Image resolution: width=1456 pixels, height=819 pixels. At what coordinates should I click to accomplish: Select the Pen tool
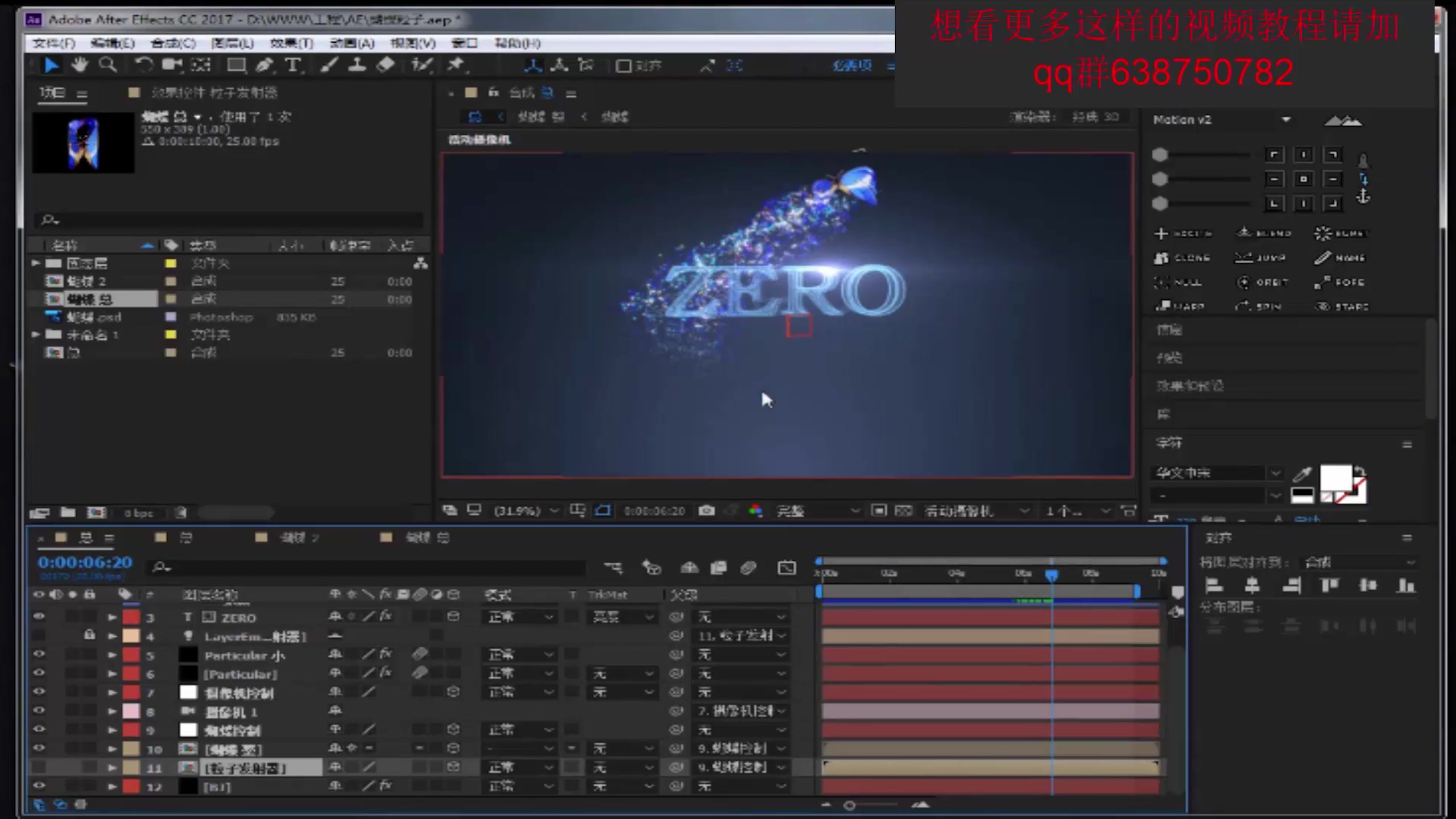[263, 65]
